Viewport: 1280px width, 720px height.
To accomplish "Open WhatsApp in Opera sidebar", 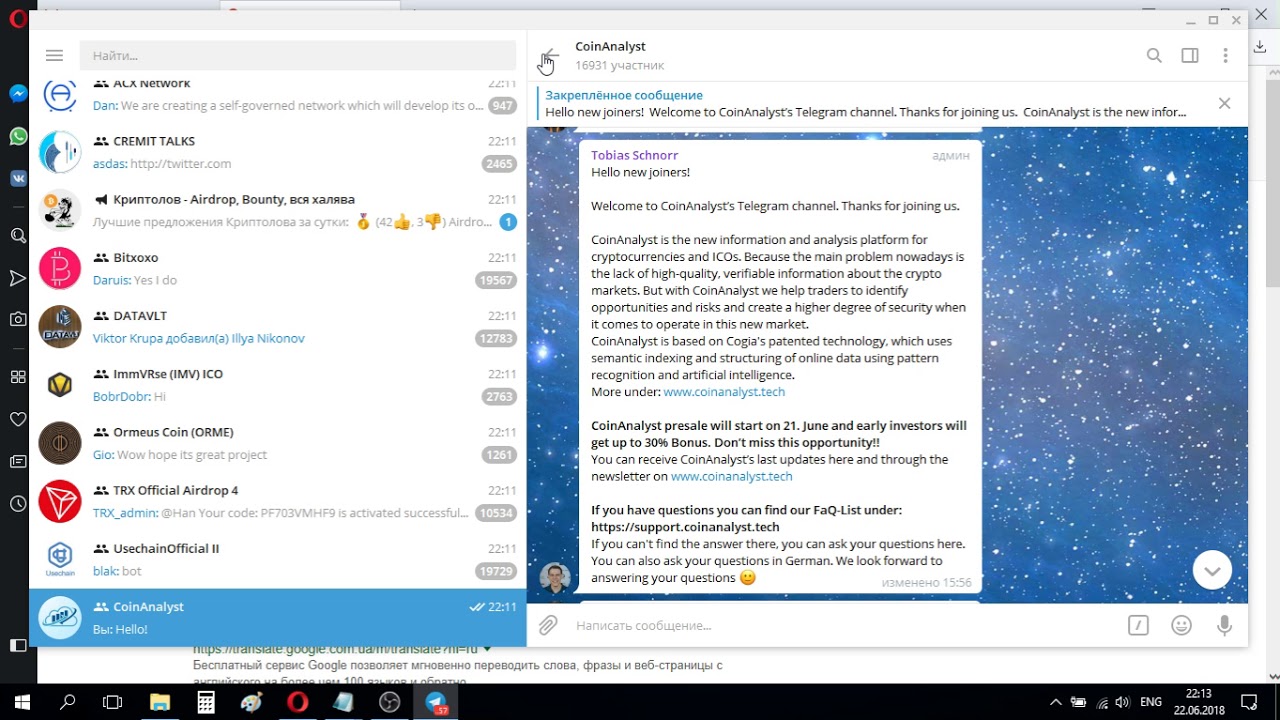I will click(18, 136).
